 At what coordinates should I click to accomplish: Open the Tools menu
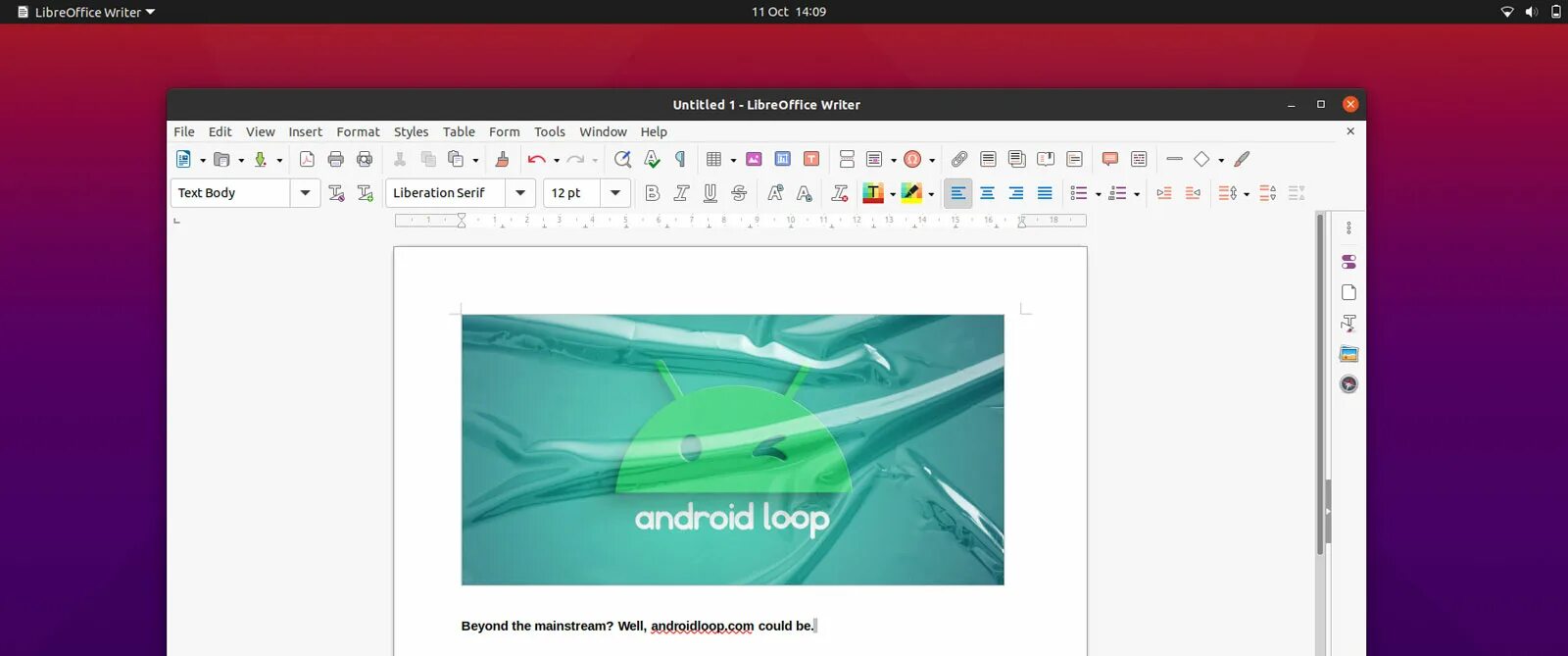[x=550, y=131]
